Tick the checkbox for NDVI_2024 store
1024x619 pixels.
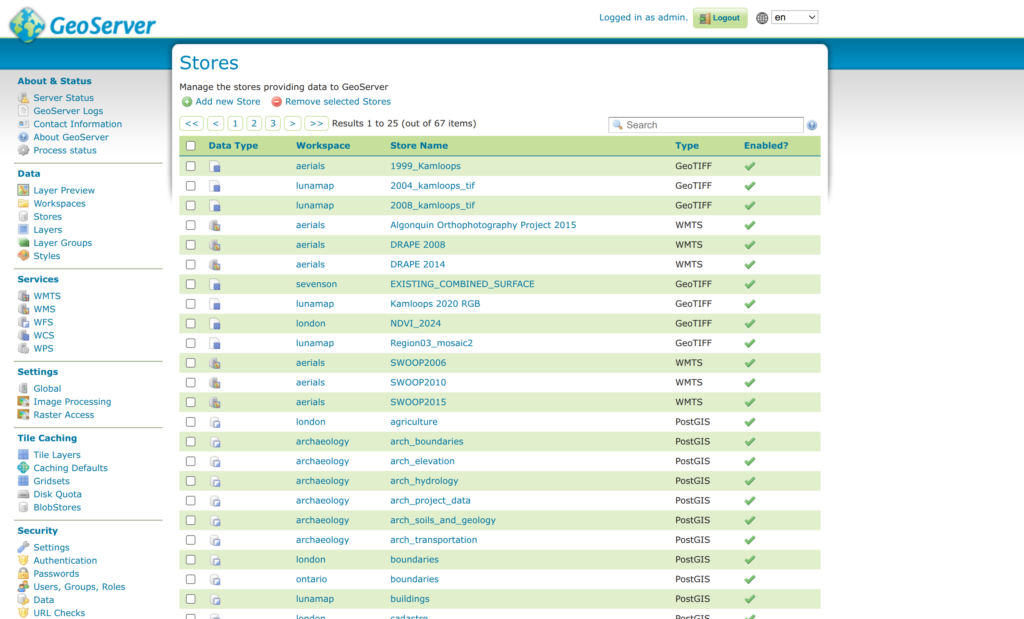191,324
